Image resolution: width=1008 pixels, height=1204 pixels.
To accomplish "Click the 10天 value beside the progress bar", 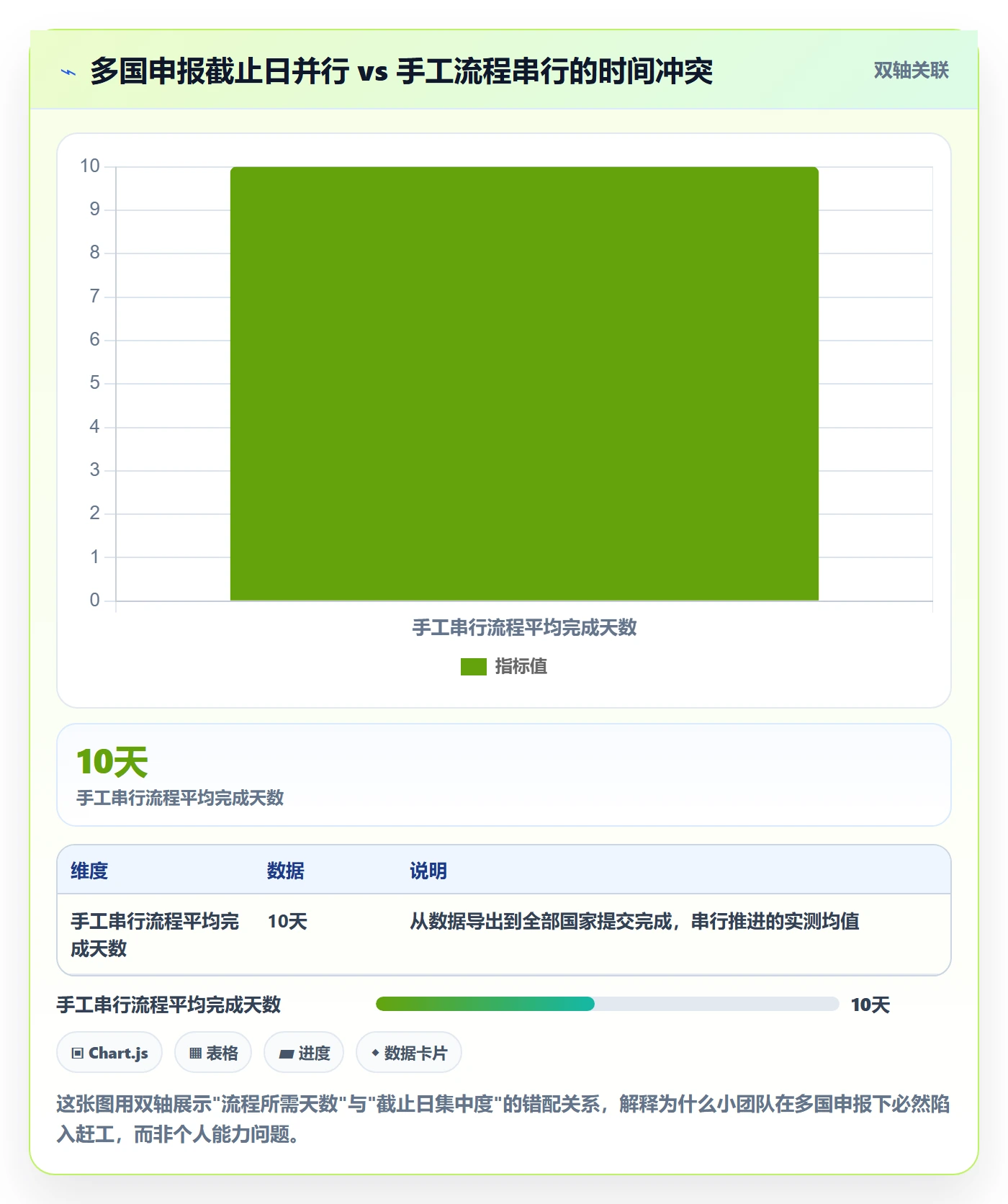I will click(x=870, y=1005).
